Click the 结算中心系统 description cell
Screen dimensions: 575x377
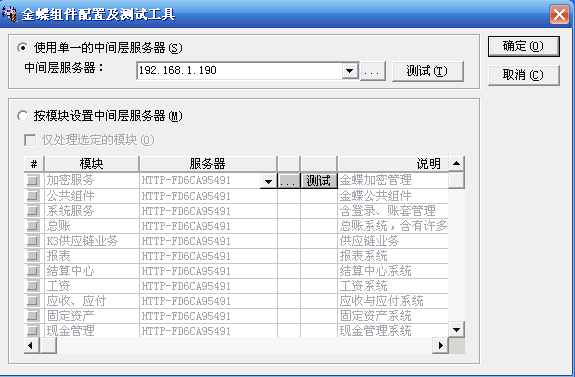(393, 271)
